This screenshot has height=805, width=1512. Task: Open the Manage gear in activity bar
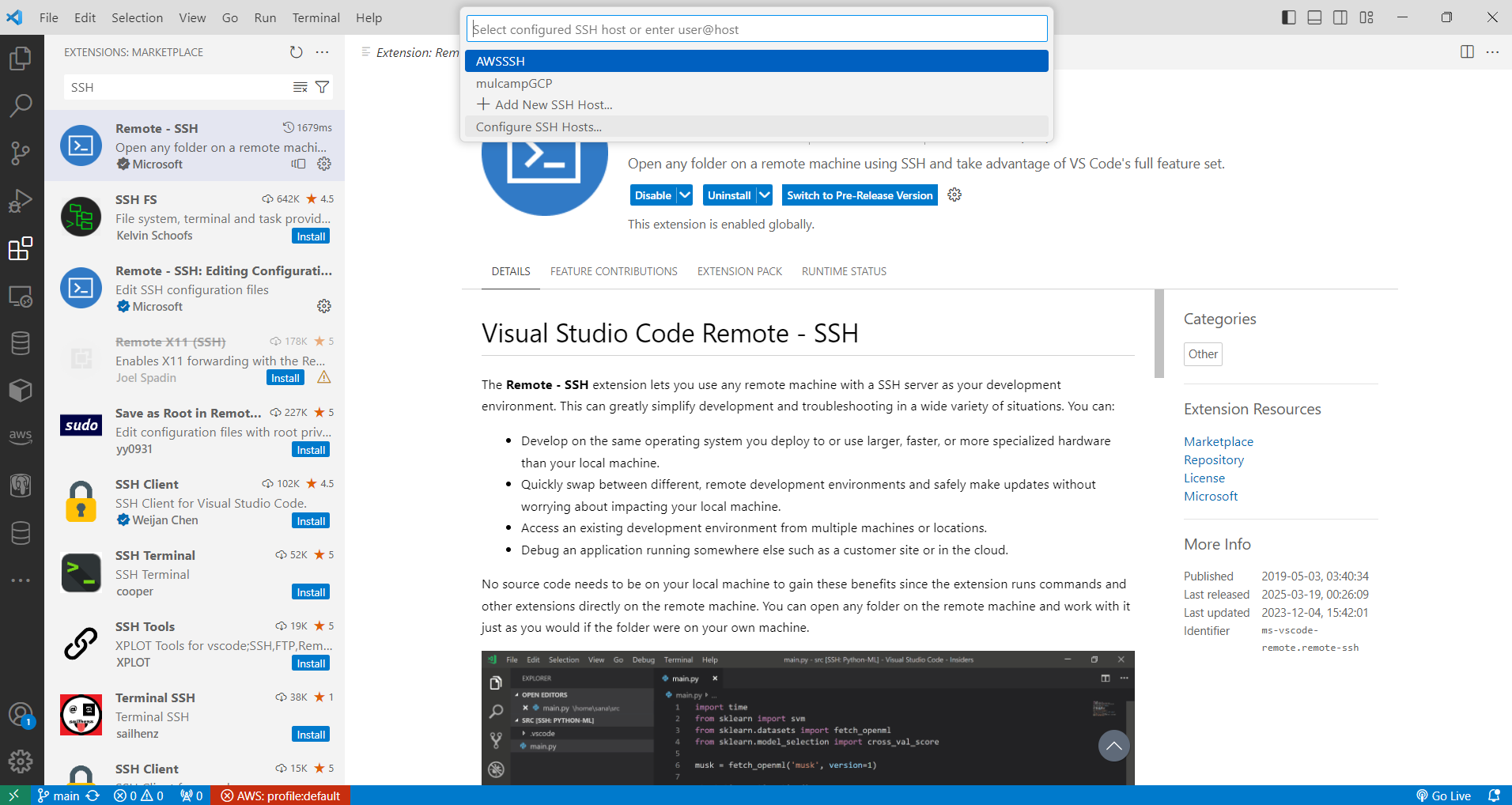click(x=21, y=762)
